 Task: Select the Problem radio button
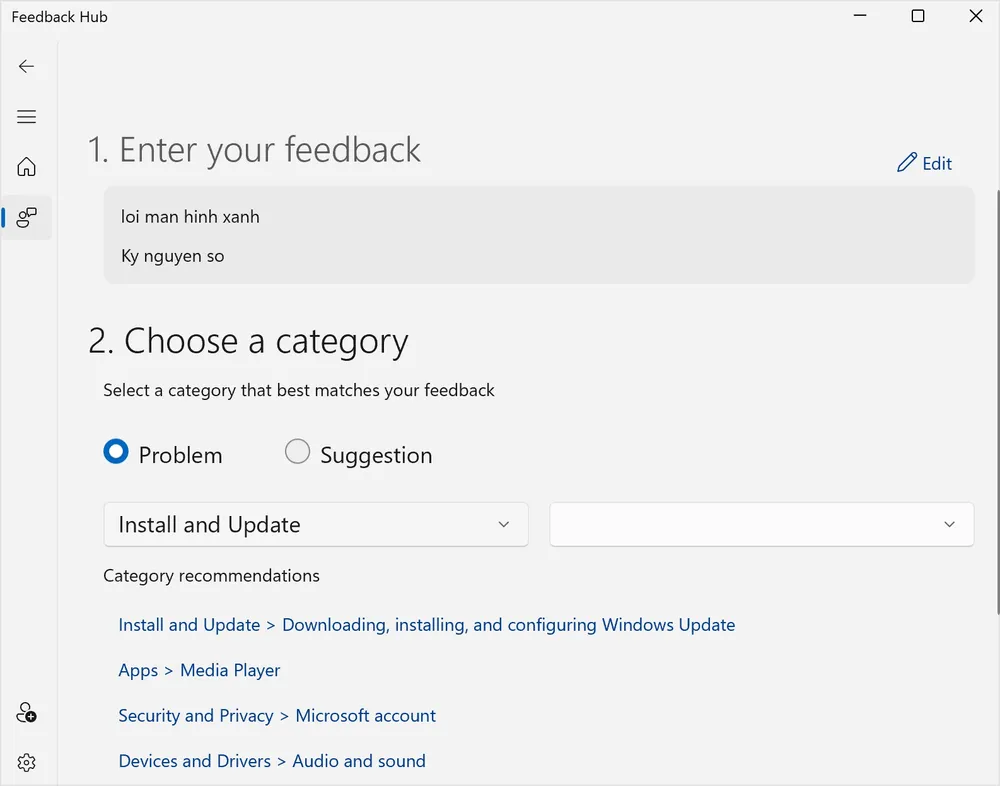coord(116,452)
